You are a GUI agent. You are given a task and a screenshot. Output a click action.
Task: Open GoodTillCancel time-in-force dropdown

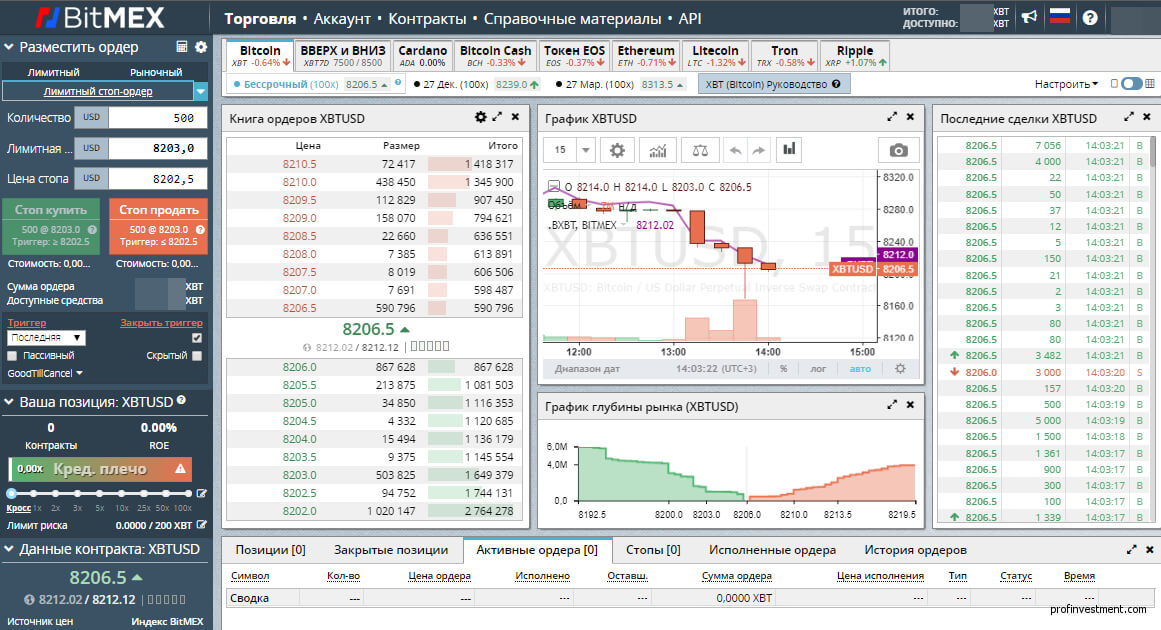click(44, 373)
